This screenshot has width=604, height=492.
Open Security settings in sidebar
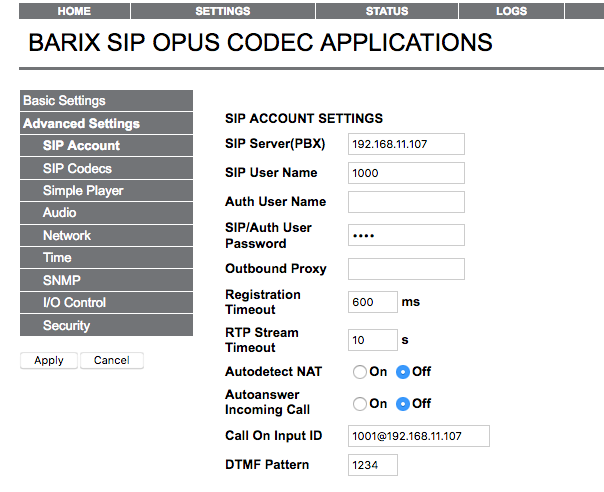click(x=106, y=325)
